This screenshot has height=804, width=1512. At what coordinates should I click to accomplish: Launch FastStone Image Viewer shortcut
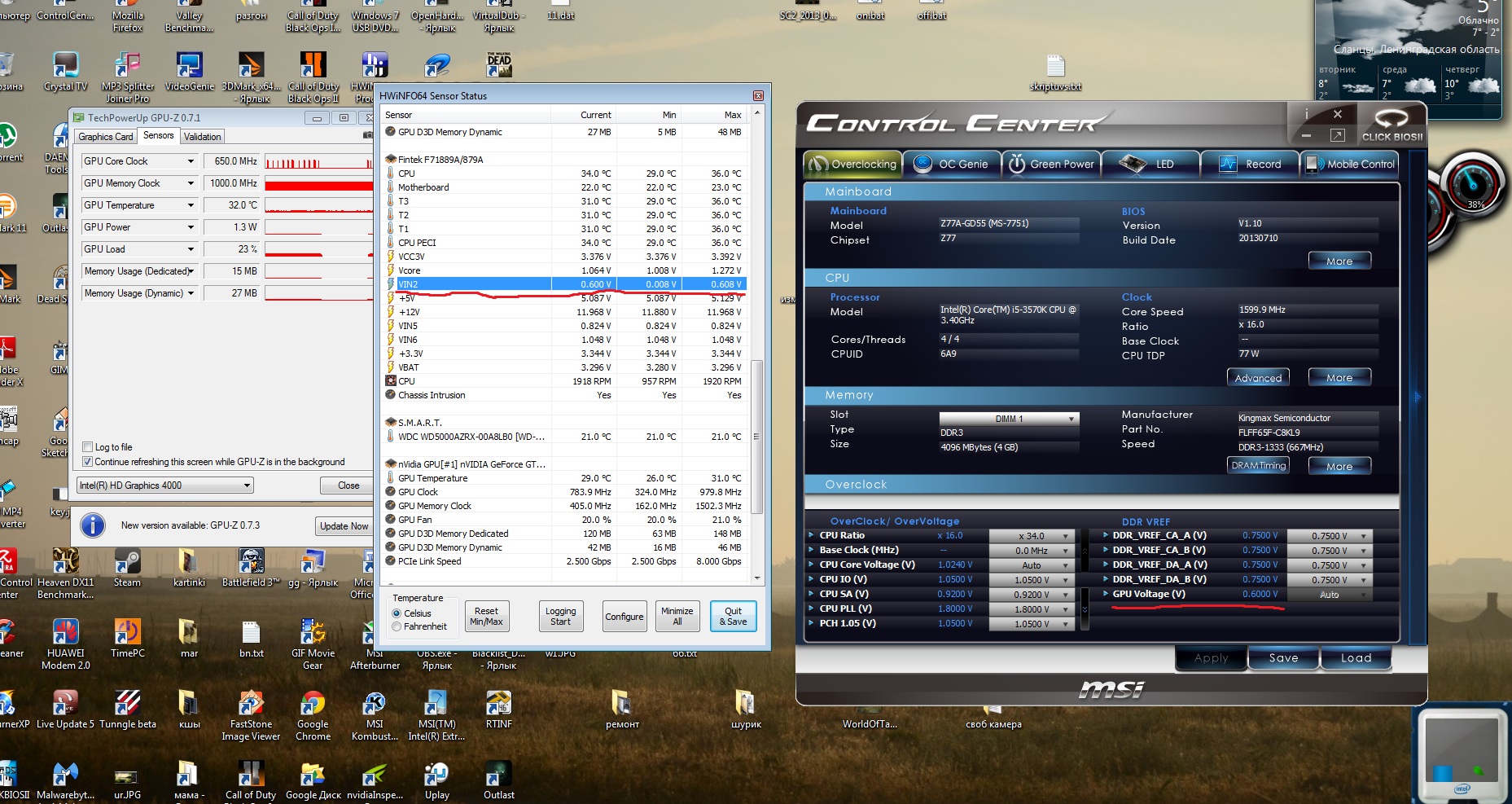pyautogui.click(x=251, y=704)
